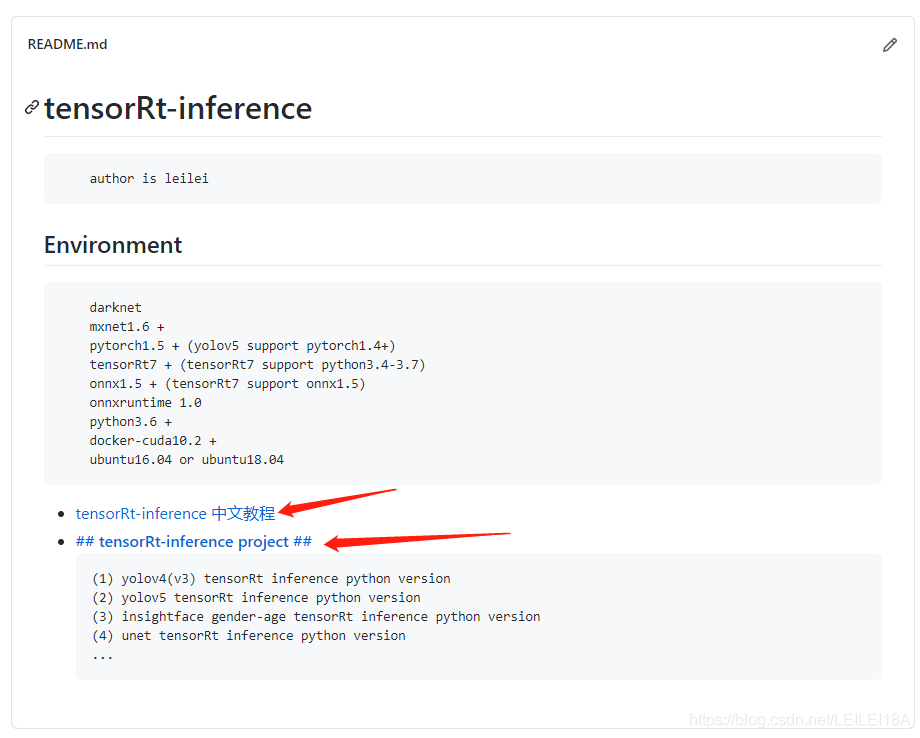
Task: Click the "python3.6 +" requirement line
Action: pos(130,421)
